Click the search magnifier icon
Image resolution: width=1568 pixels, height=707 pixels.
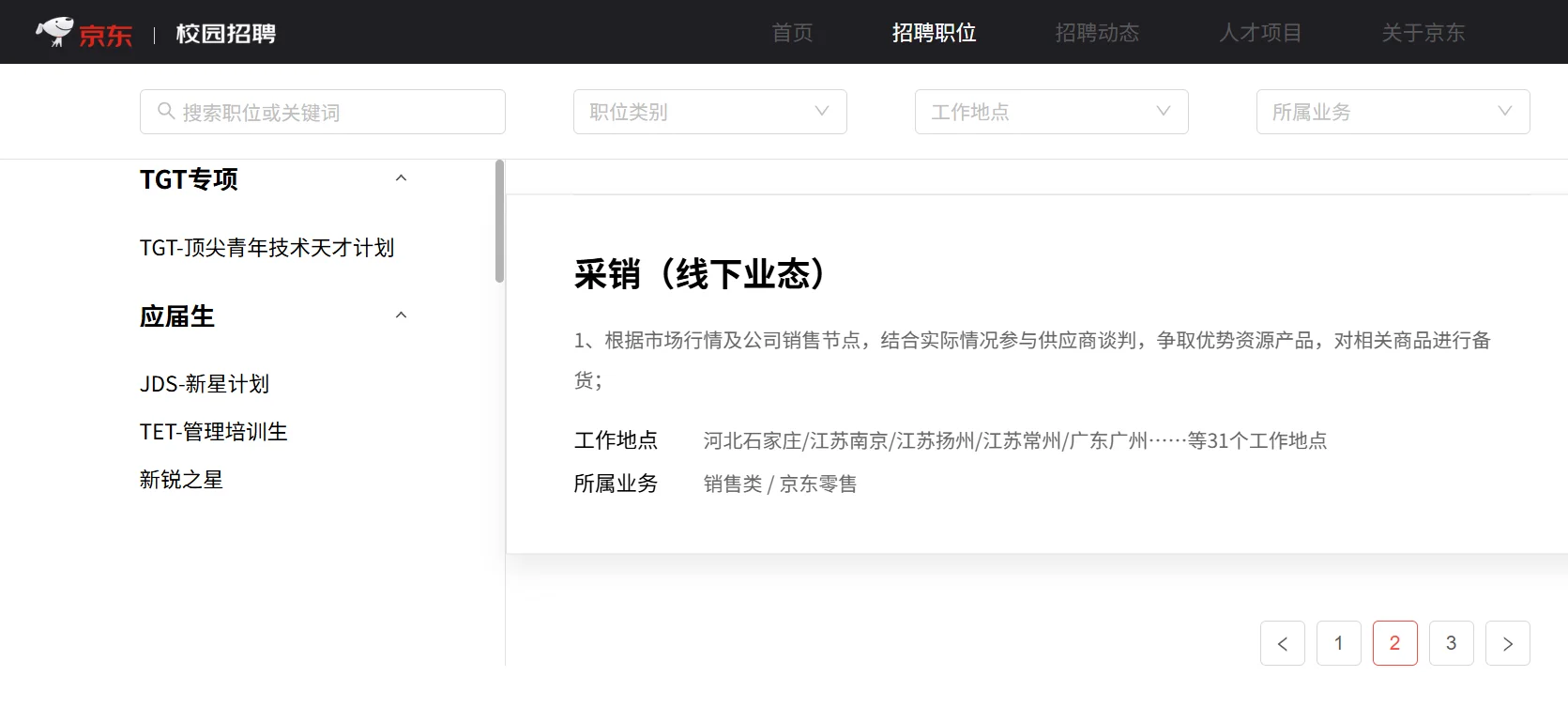coord(166,111)
